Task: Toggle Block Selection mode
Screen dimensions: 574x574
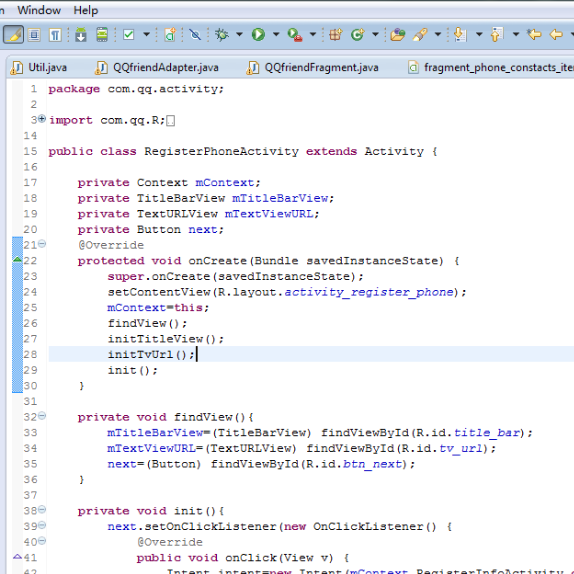Action: [x=34, y=35]
